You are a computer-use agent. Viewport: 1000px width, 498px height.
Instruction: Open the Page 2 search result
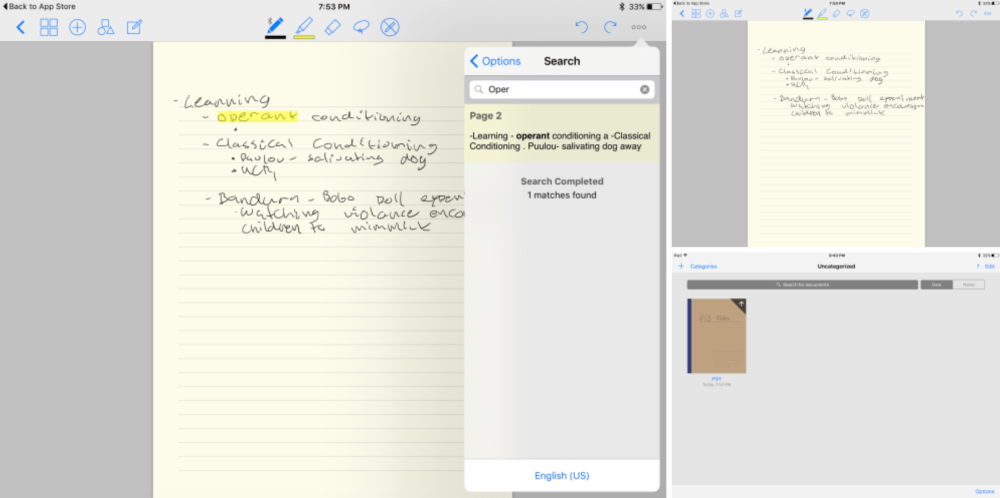561,135
